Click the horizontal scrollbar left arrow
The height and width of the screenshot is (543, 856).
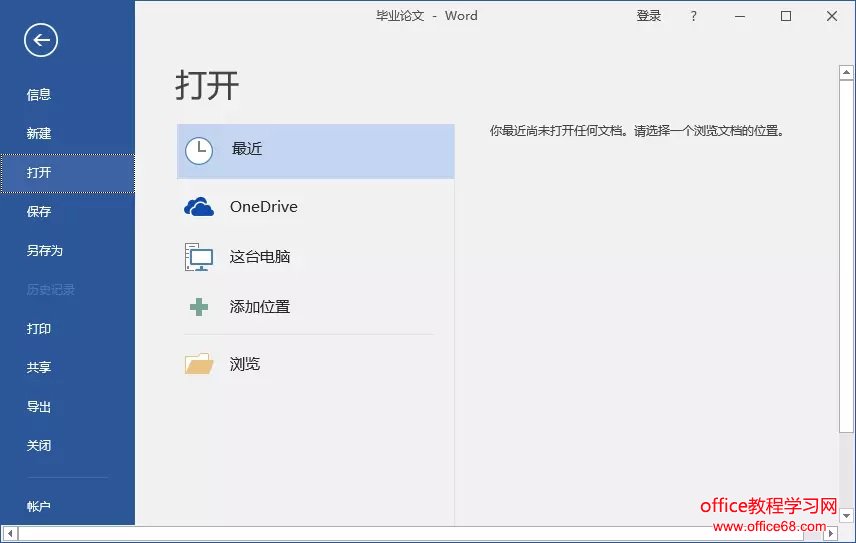click(x=10, y=534)
